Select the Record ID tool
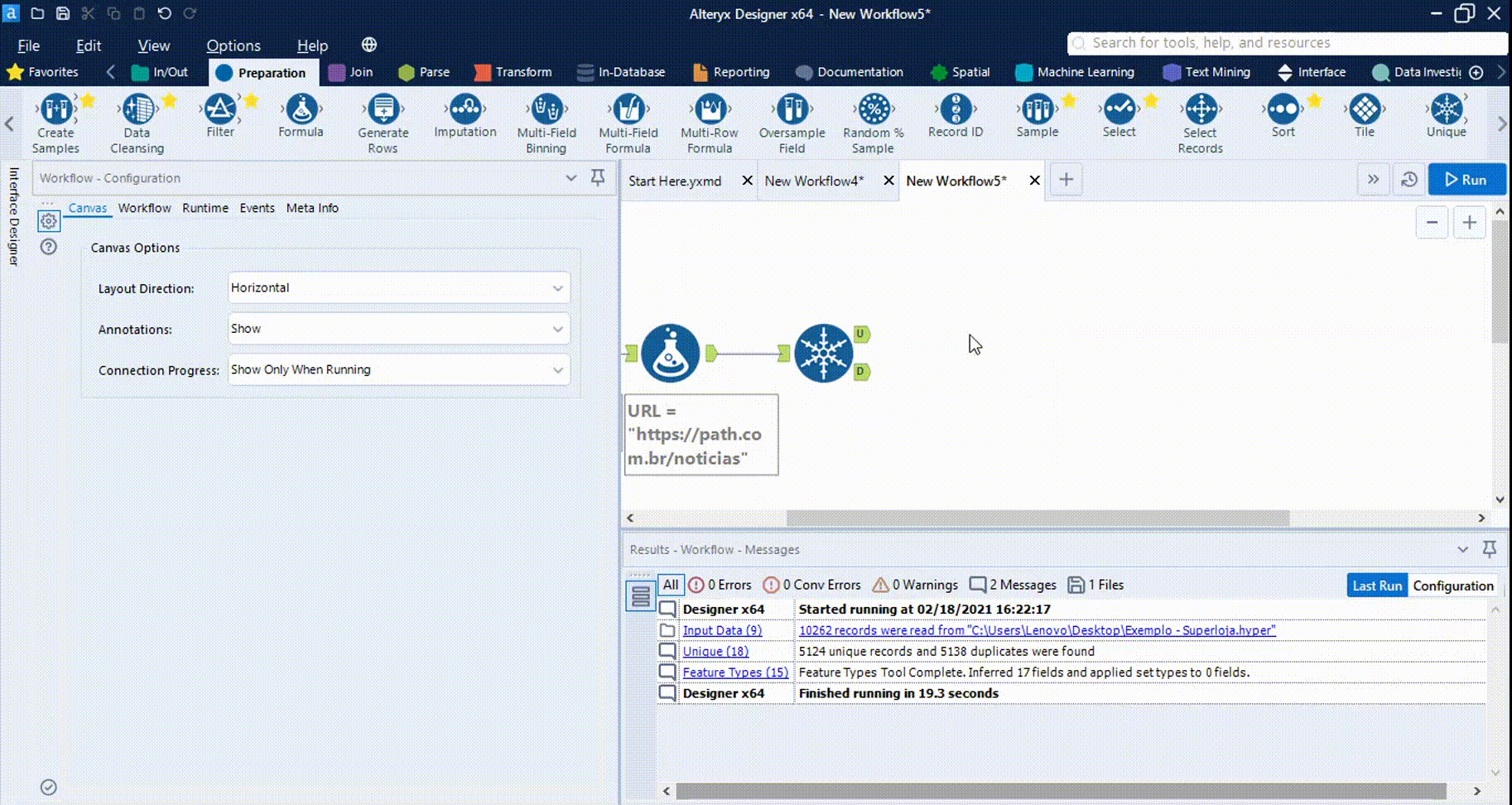 point(956,116)
